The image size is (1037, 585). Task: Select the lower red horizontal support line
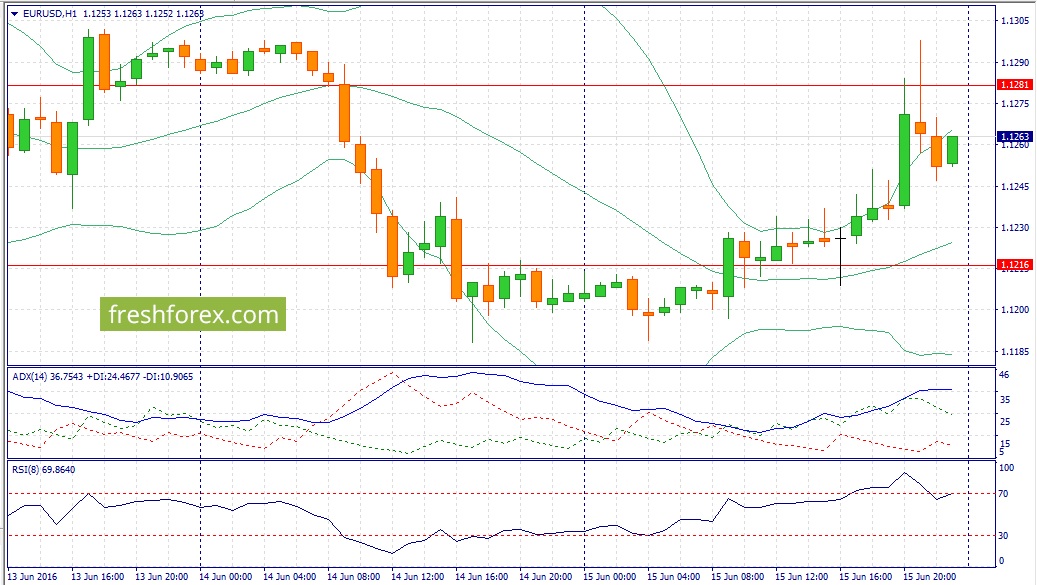point(501,266)
